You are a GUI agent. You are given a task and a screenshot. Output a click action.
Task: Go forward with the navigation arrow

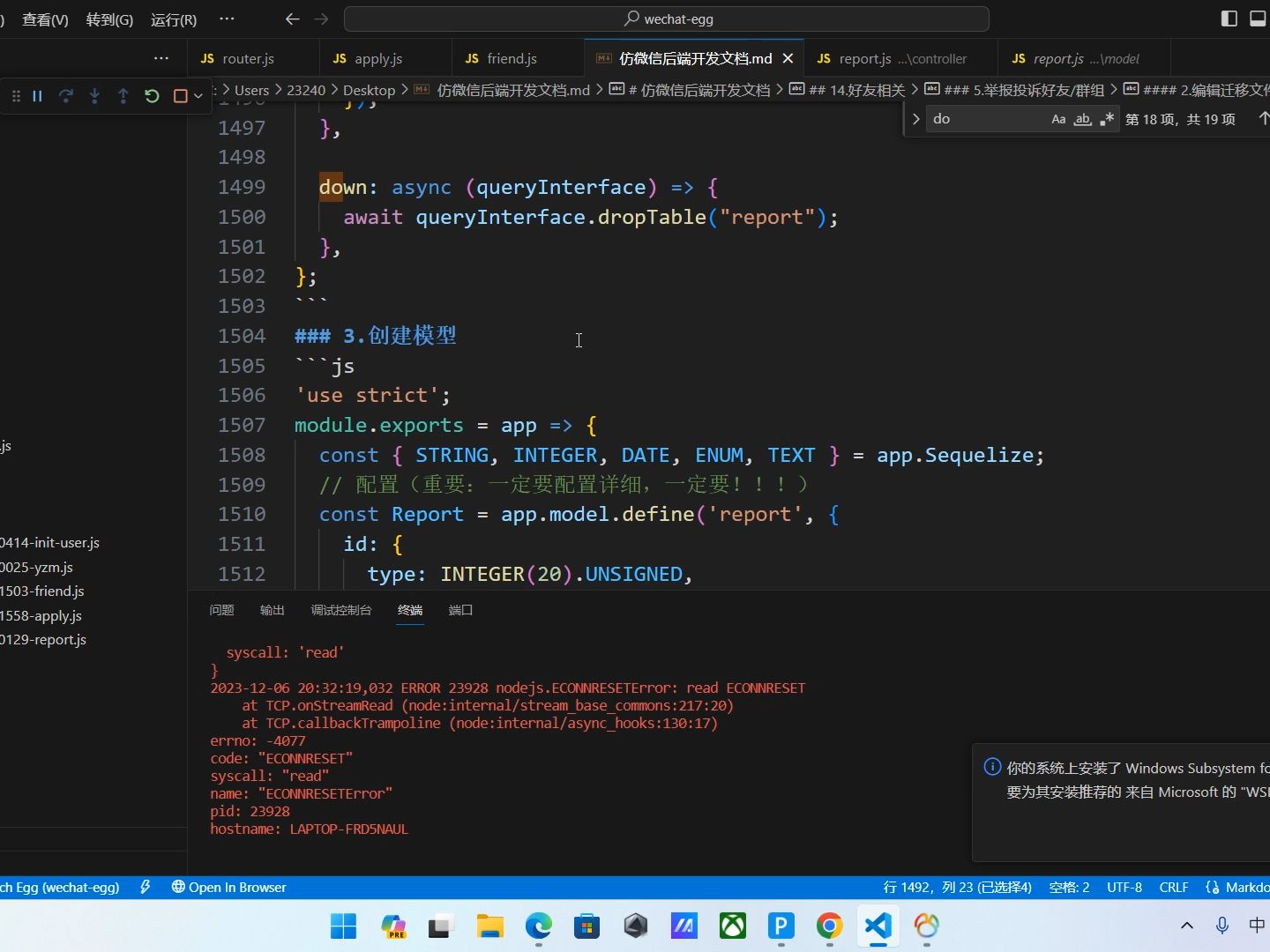321,19
